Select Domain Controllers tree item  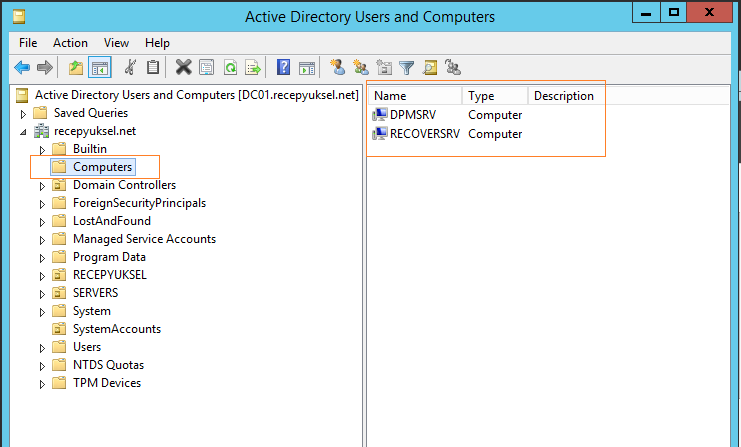124,185
